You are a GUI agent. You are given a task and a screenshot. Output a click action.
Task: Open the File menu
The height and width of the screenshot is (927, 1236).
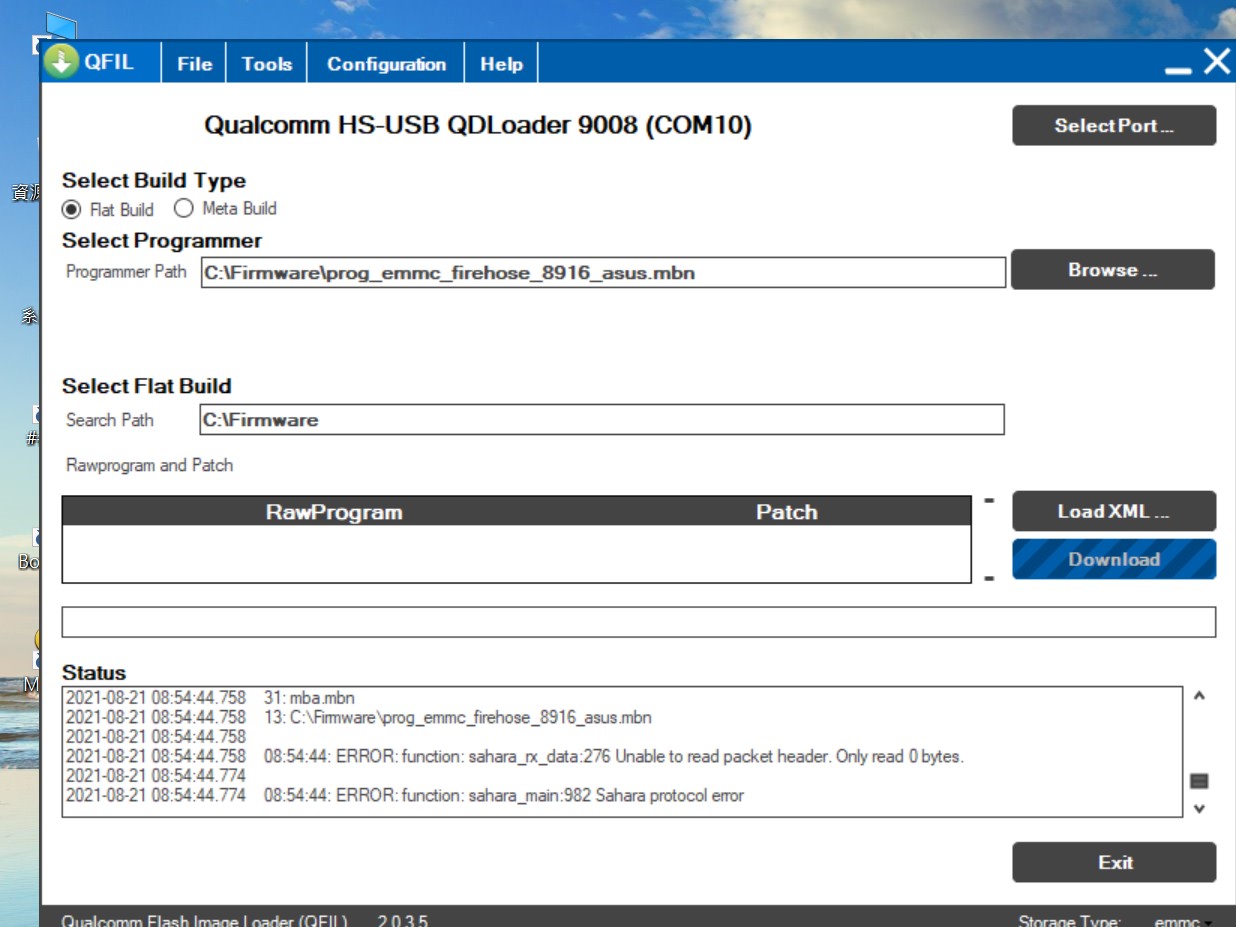[195, 64]
